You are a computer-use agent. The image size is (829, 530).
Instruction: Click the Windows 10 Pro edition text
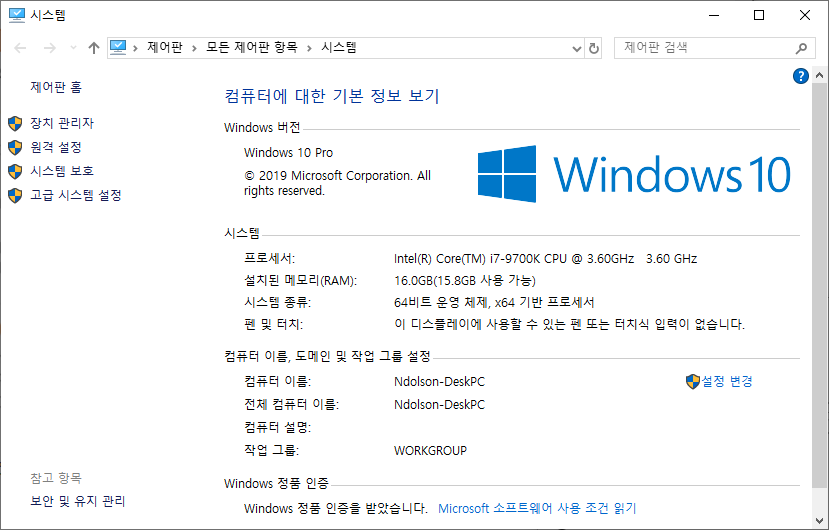288,153
